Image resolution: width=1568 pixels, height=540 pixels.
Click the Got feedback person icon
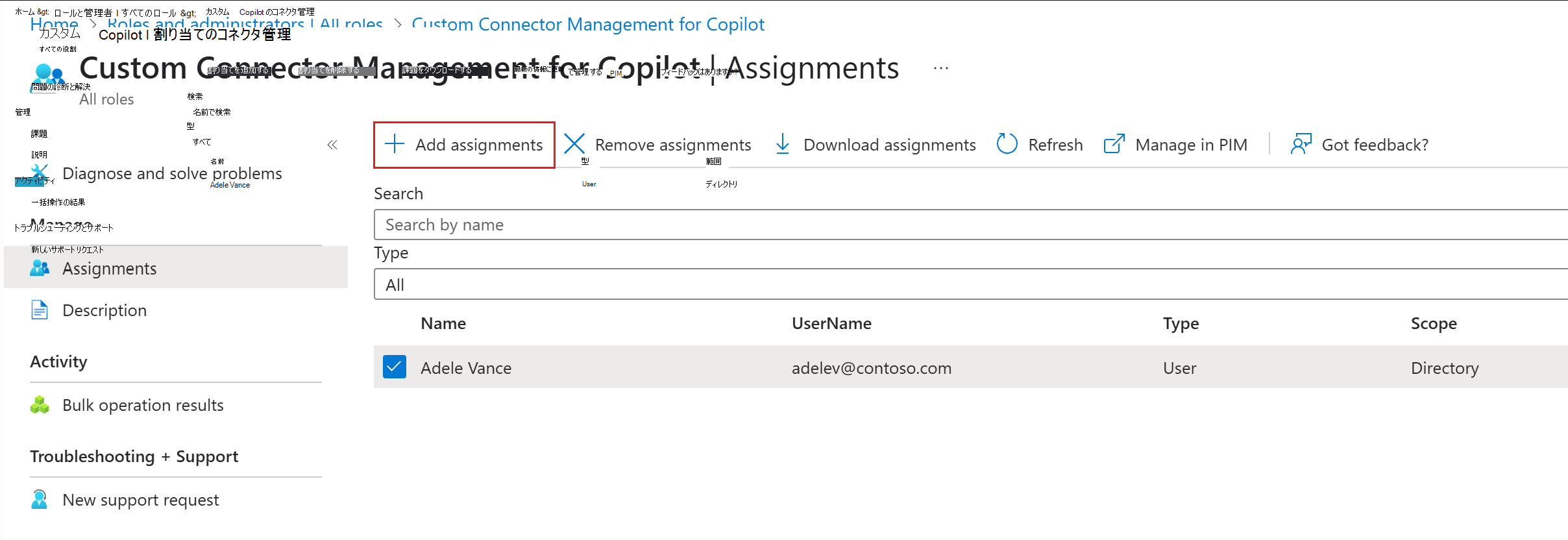(x=1301, y=144)
